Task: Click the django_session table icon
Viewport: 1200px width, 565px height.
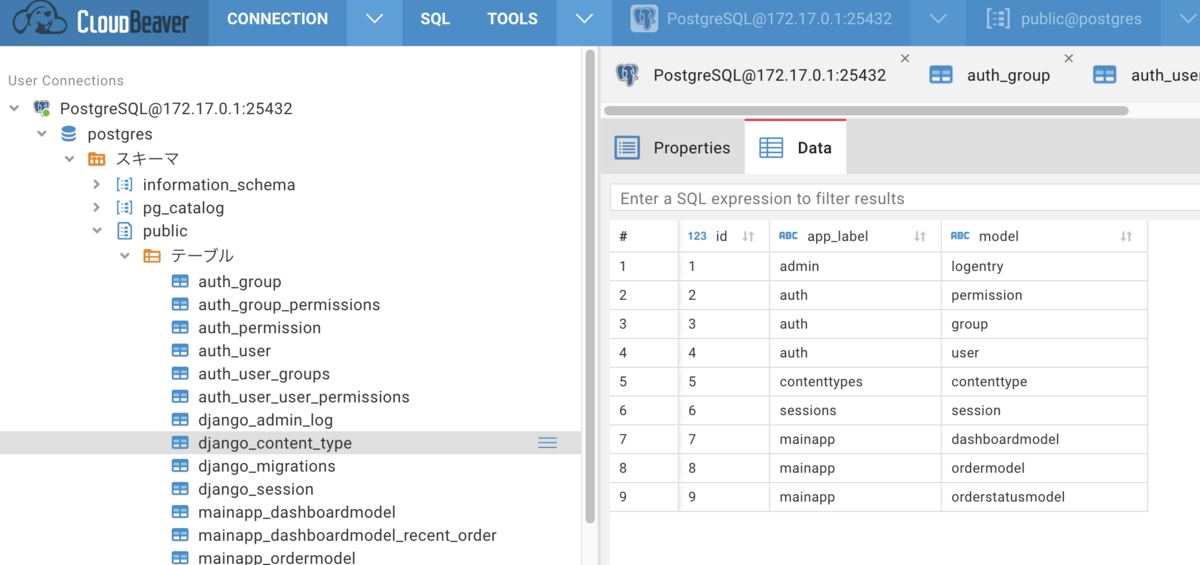Action: click(180, 489)
